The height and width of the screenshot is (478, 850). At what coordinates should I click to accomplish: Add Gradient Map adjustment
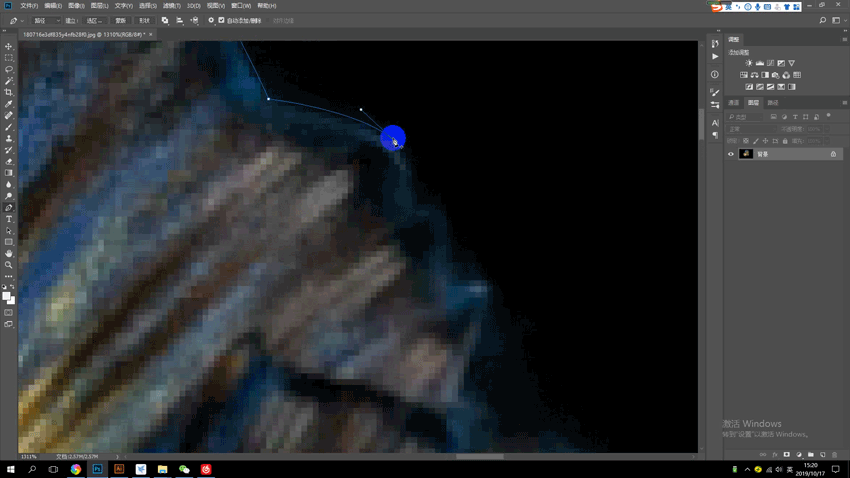(791, 87)
